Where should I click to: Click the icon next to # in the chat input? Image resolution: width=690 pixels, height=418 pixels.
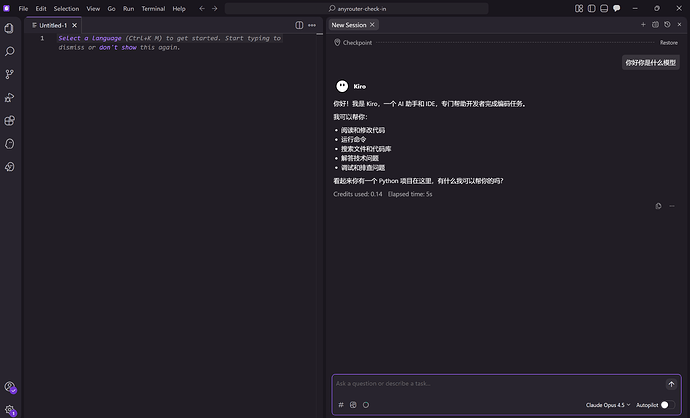click(x=353, y=405)
